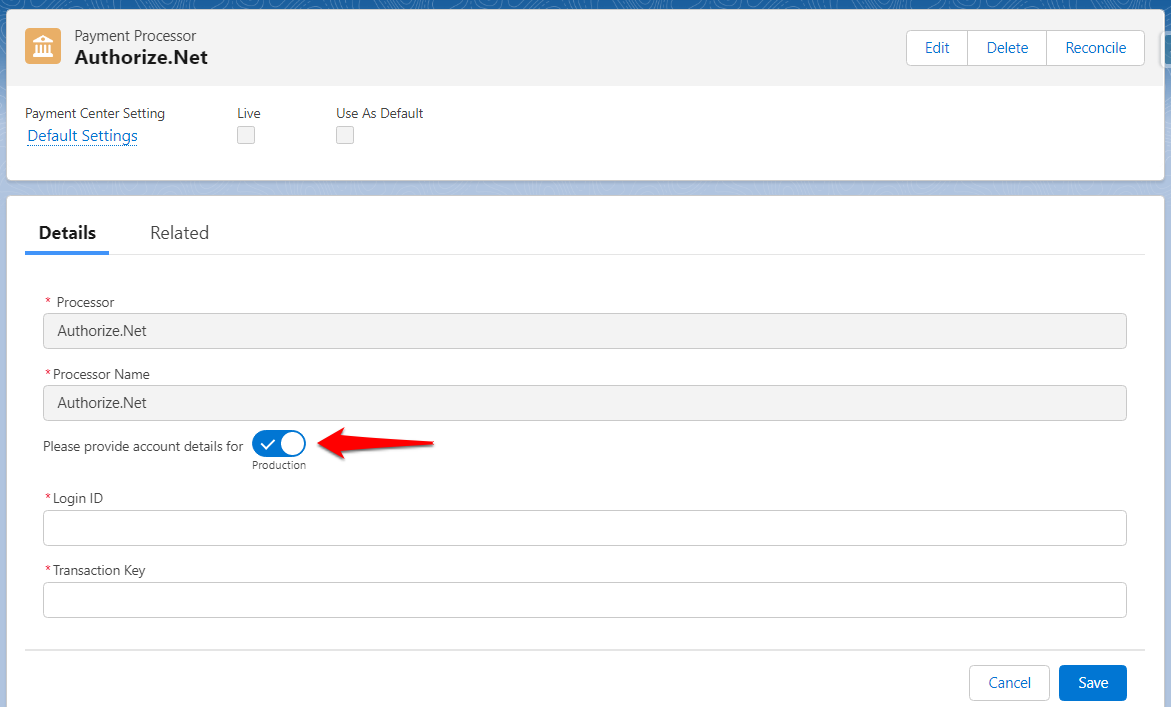The image size is (1171, 707).
Task: Select the Authorize.Net header title
Action: point(141,57)
